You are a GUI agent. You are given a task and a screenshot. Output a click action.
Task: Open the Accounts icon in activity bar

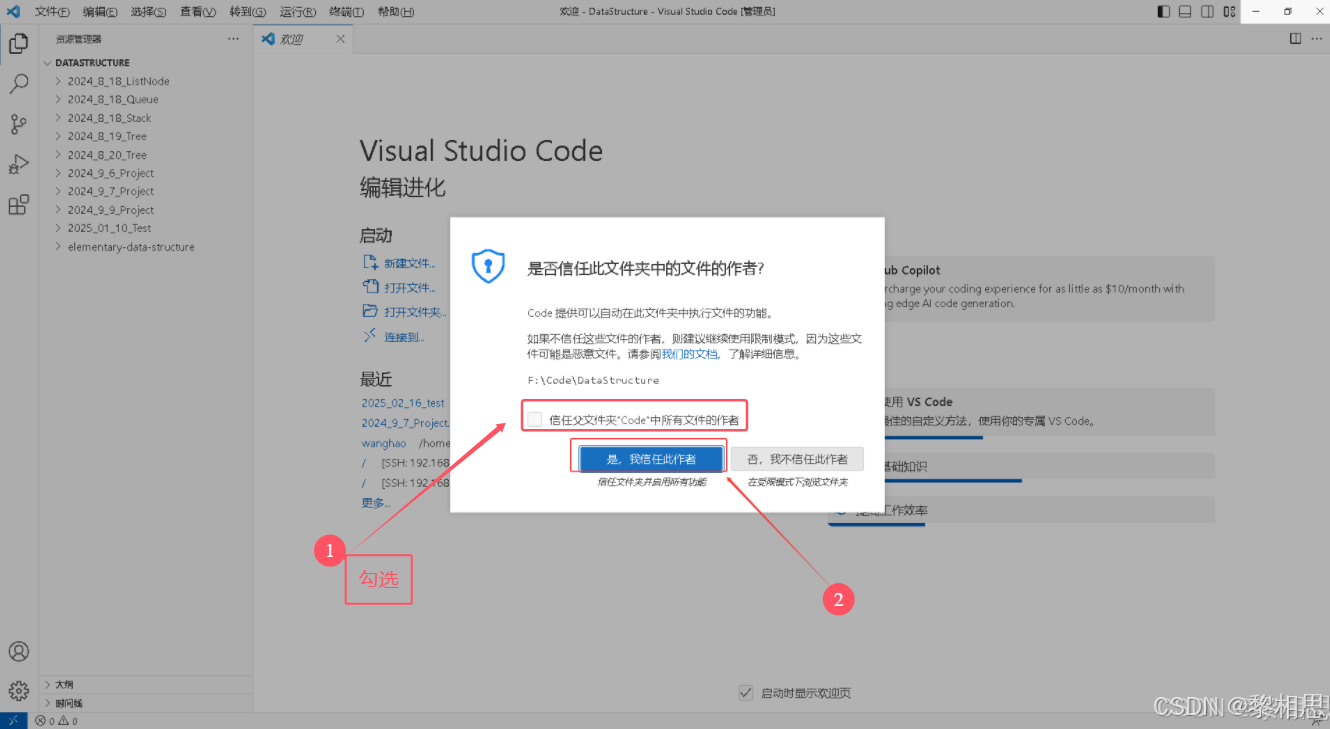18,651
